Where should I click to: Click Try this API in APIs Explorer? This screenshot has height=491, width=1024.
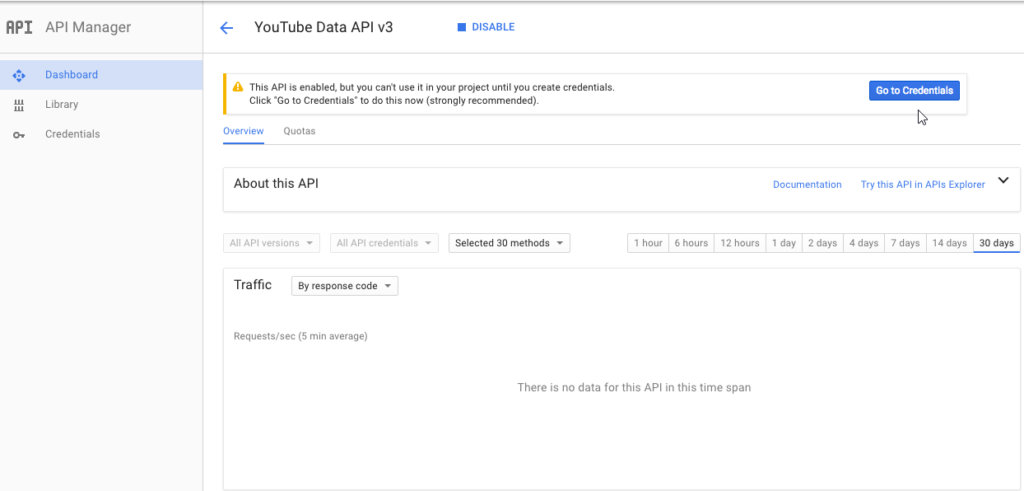point(922,185)
